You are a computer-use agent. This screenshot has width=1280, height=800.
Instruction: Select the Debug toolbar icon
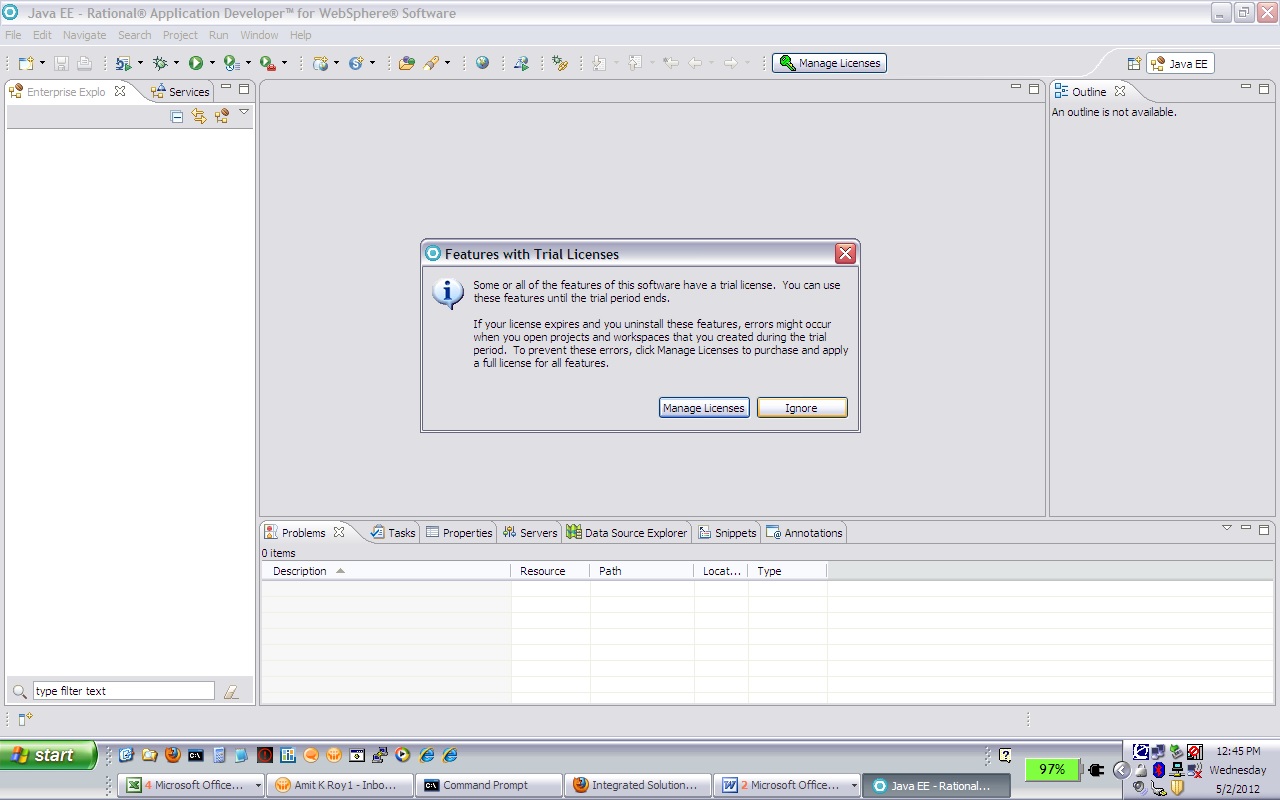pos(162,63)
